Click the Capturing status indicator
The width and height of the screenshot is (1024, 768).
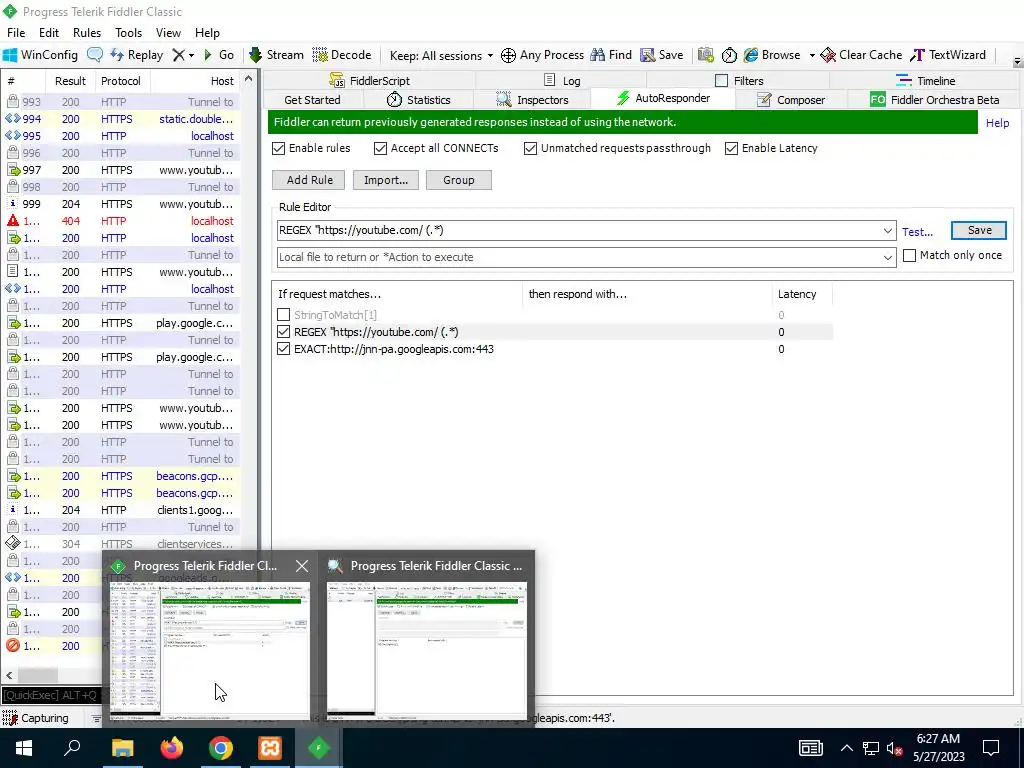[36, 718]
